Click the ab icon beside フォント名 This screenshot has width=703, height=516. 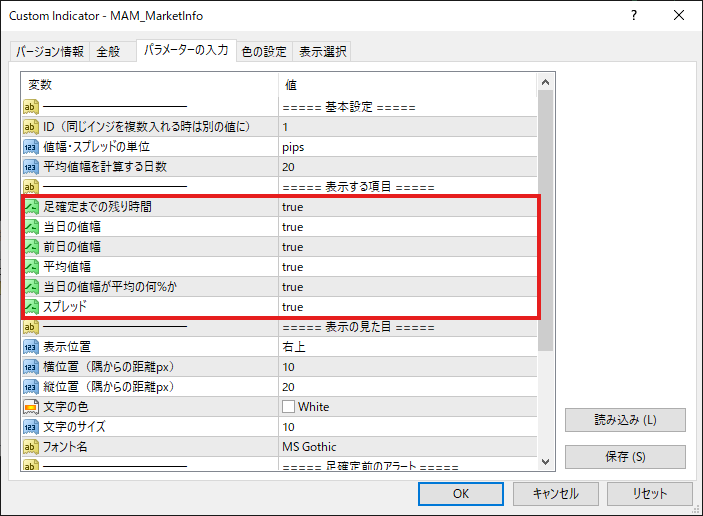tap(30, 447)
